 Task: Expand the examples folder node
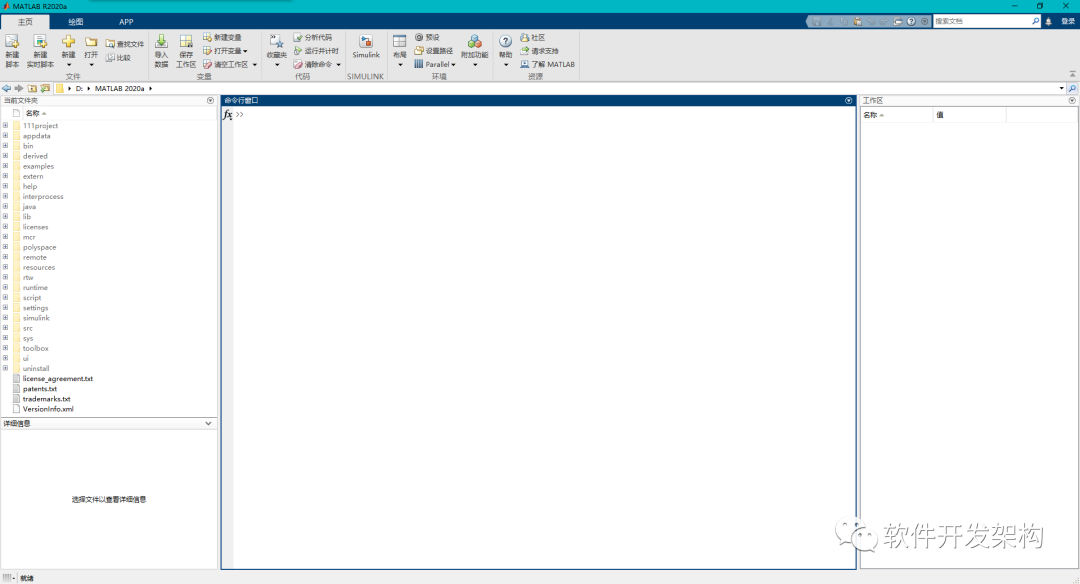pos(6,166)
